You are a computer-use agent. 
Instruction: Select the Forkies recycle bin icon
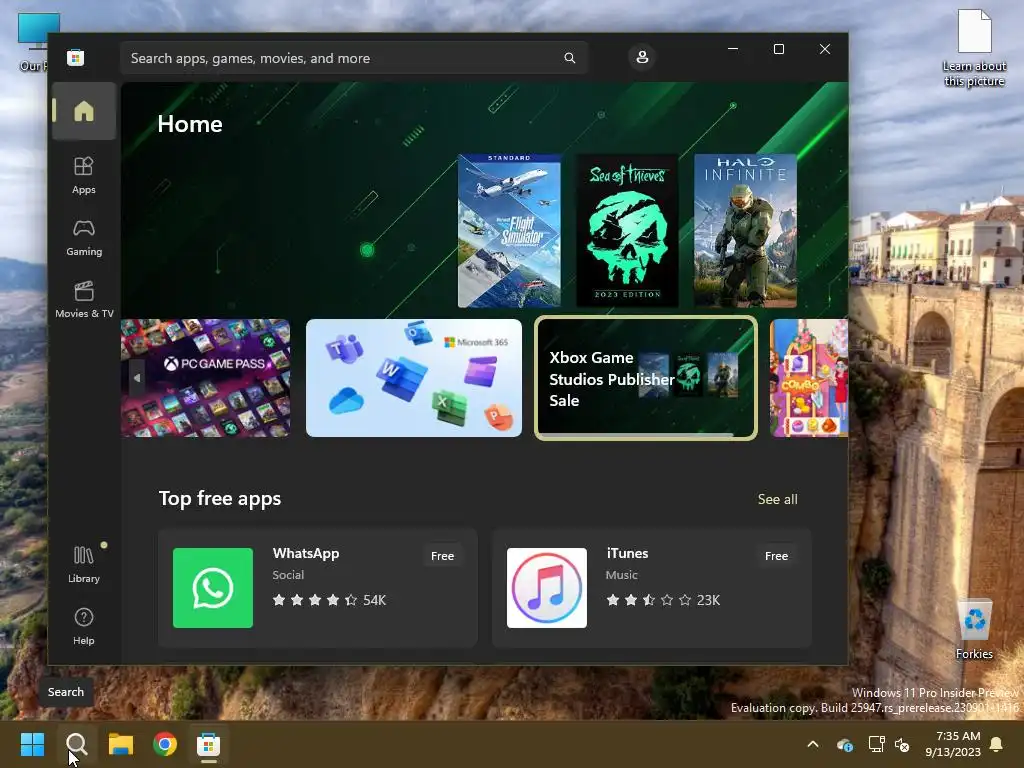click(x=974, y=628)
